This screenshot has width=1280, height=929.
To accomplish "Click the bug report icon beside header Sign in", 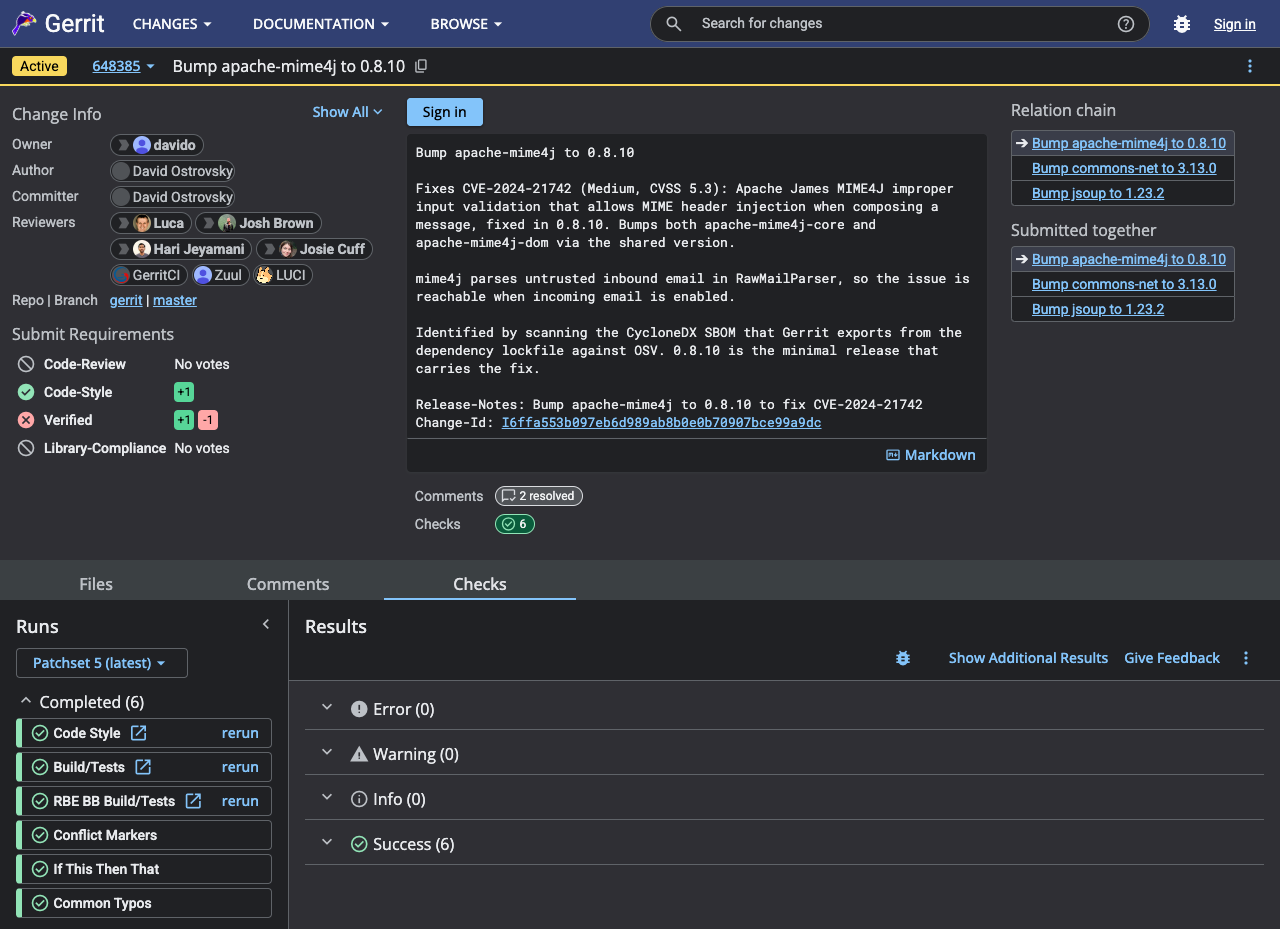I will (1182, 24).
